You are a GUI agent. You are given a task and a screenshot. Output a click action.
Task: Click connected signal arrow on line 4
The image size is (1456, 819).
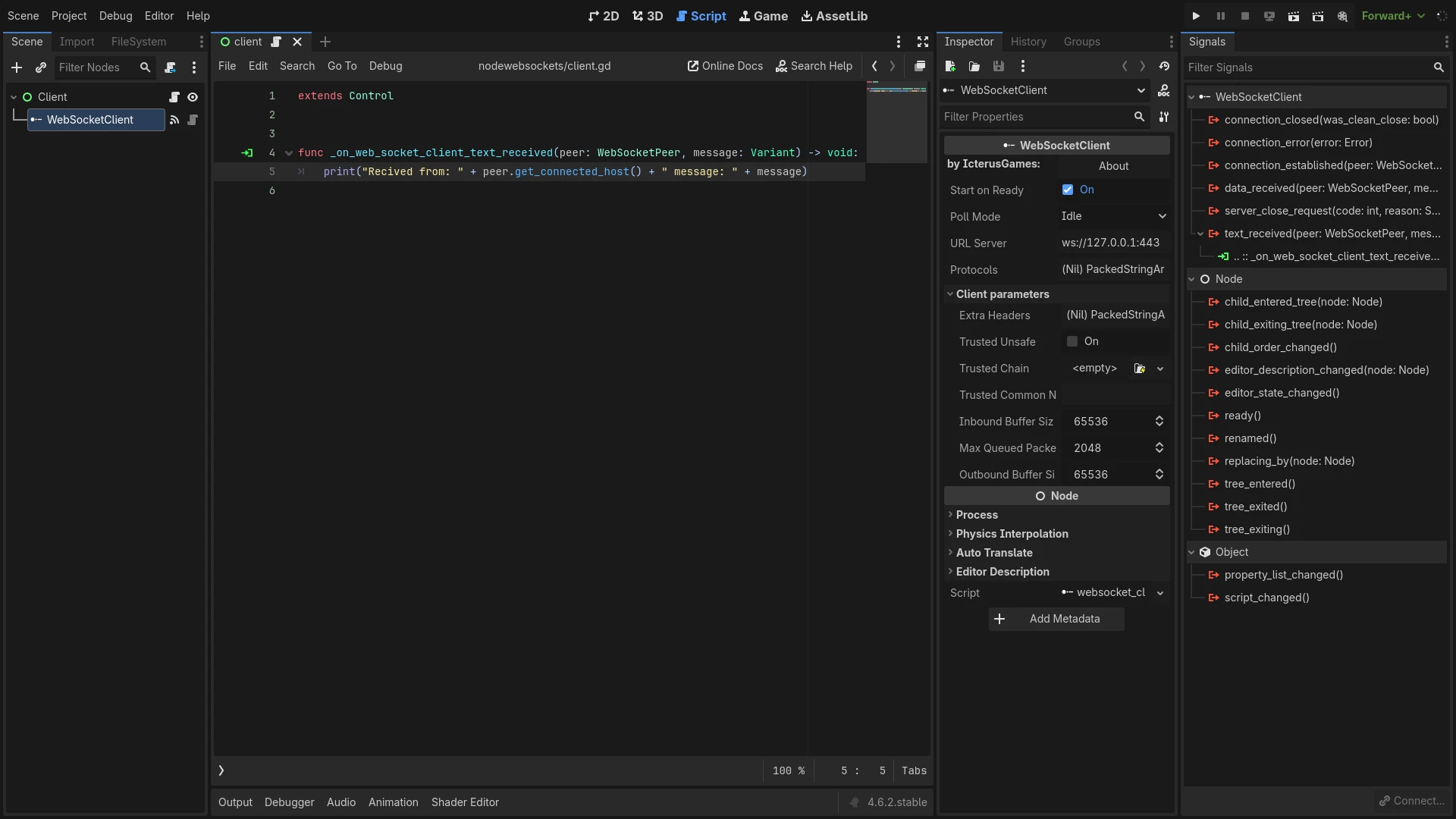coord(246,152)
